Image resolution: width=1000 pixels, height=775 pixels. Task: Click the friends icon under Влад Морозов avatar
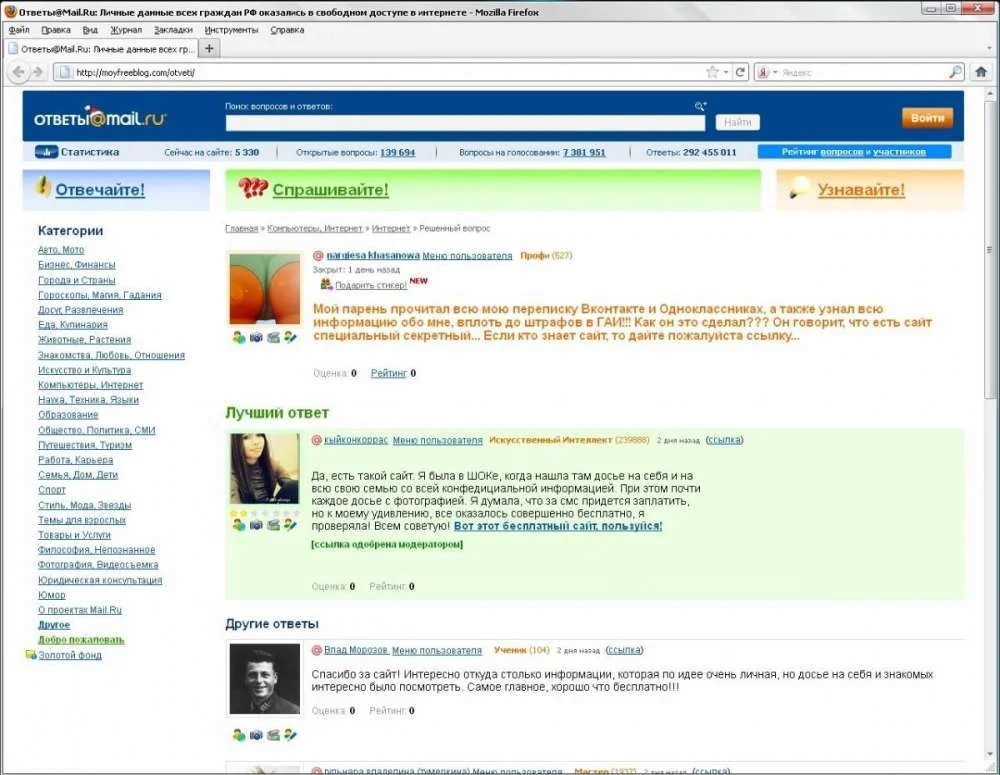click(239, 735)
